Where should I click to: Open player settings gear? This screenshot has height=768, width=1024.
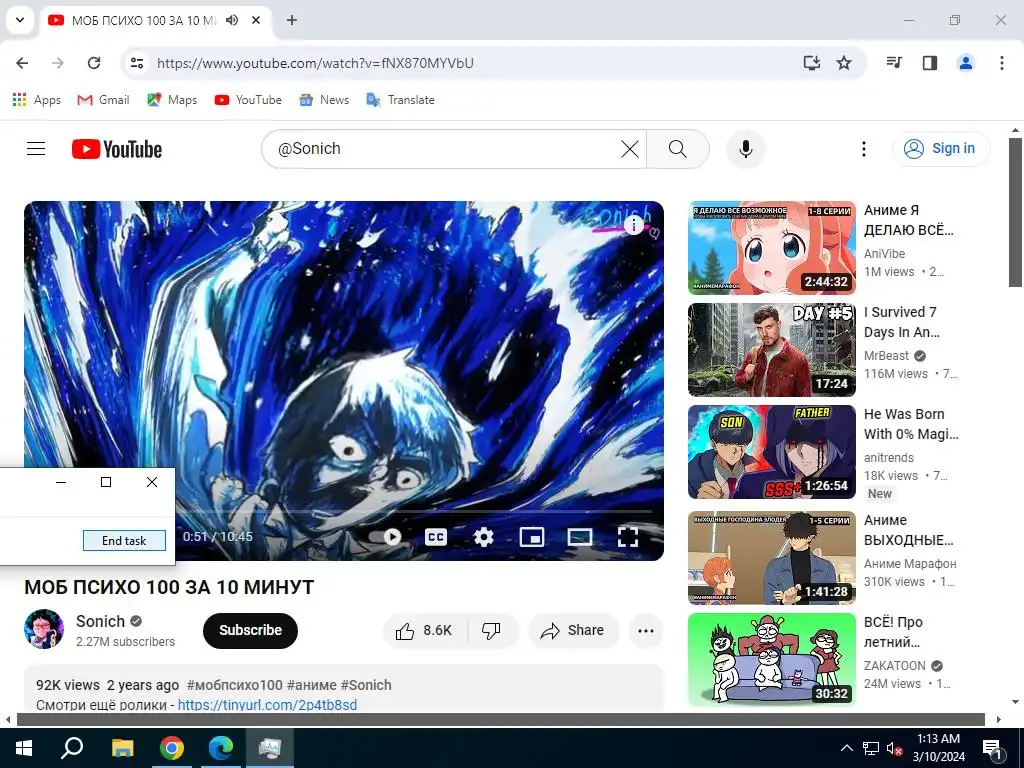pos(483,537)
